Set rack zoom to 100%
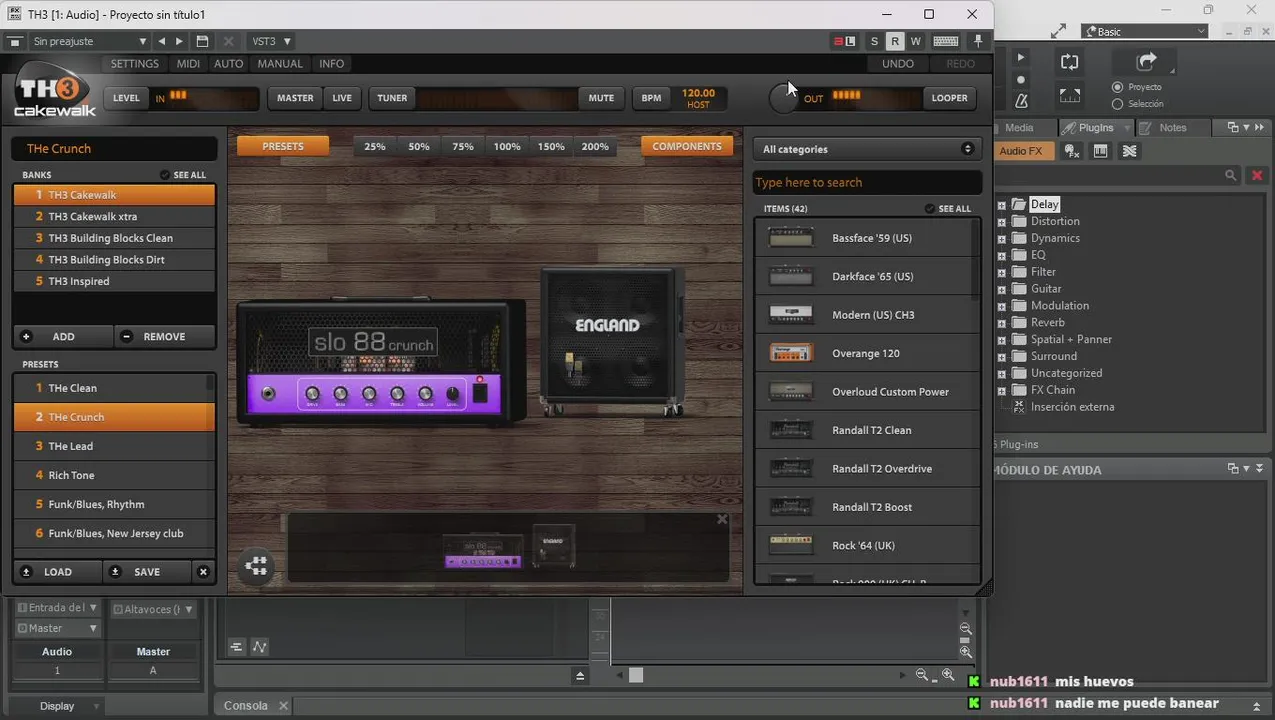The width and height of the screenshot is (1275, 720). pos(507,146)
